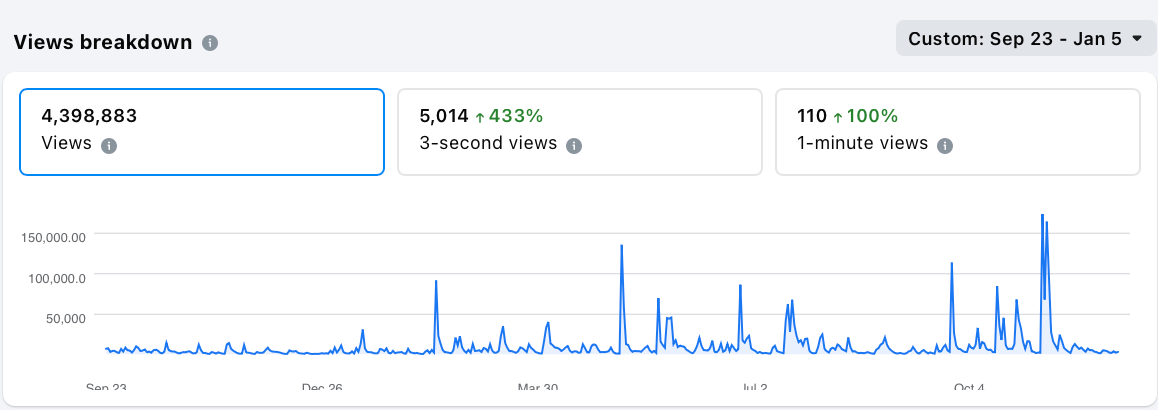Click the tallest spike in the views chart
Viewport: 1158px width, 410px height.
tap(1042, 217)
